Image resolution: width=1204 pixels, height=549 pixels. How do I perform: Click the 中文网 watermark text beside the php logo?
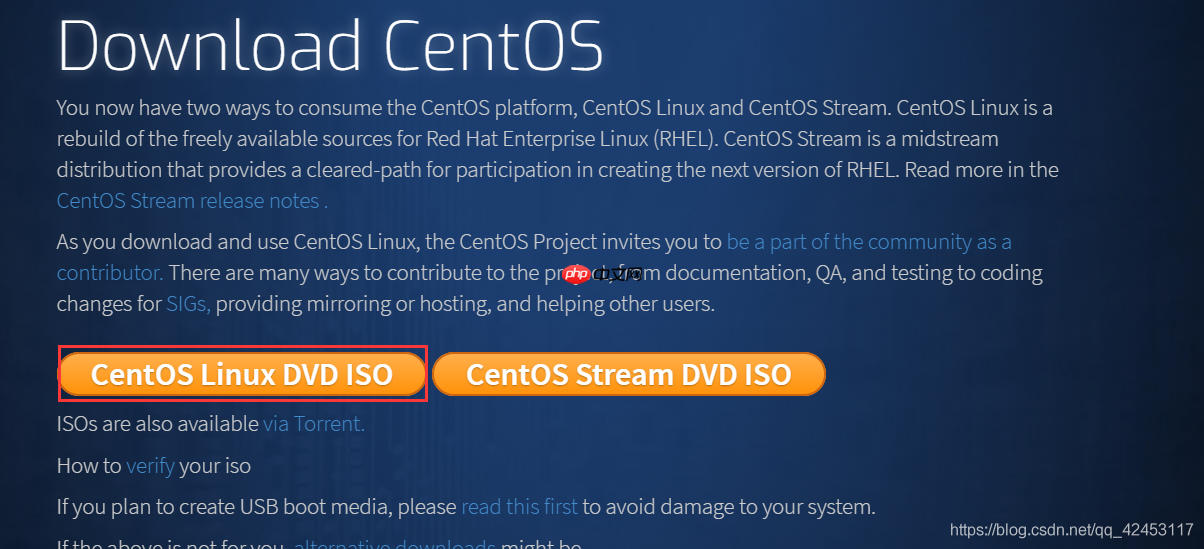(616, 274)
